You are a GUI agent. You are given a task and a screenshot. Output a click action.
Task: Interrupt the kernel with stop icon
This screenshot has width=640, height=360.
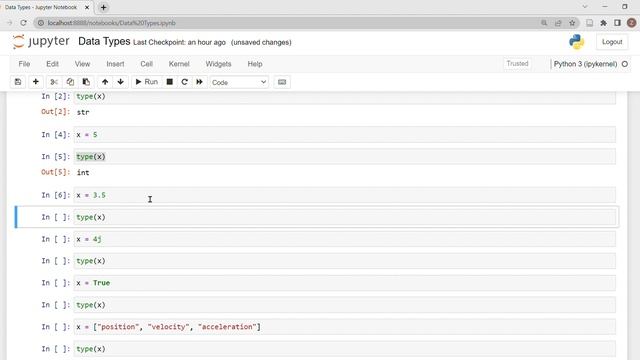point(169,82)
